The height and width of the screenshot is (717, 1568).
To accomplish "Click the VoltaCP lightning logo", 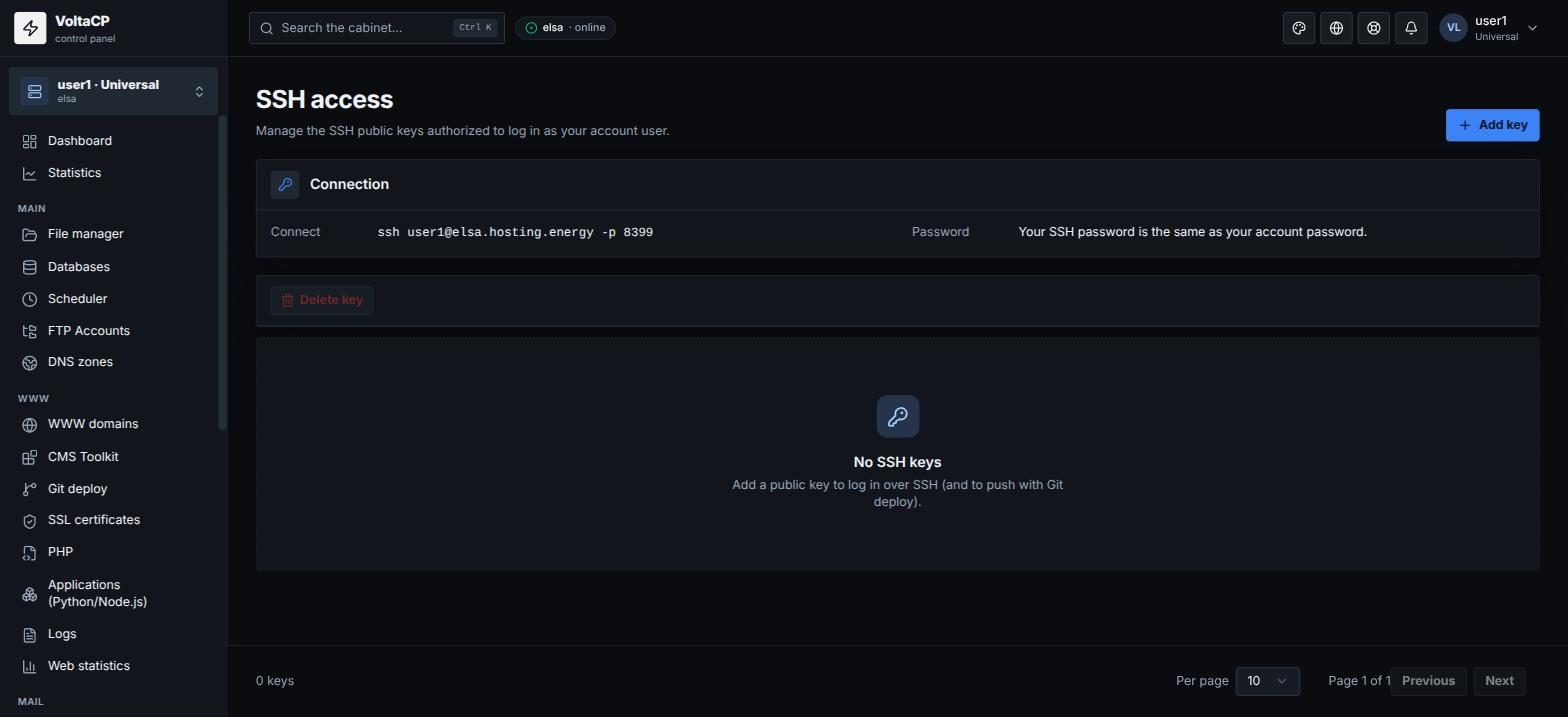I will [x=30, y=28].
